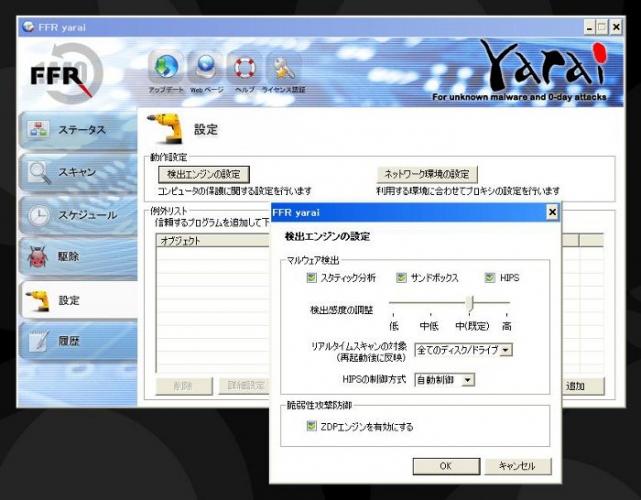Minimize the FFR yarai main window
The image size is (641, 500).
click(x=589, y=28)
